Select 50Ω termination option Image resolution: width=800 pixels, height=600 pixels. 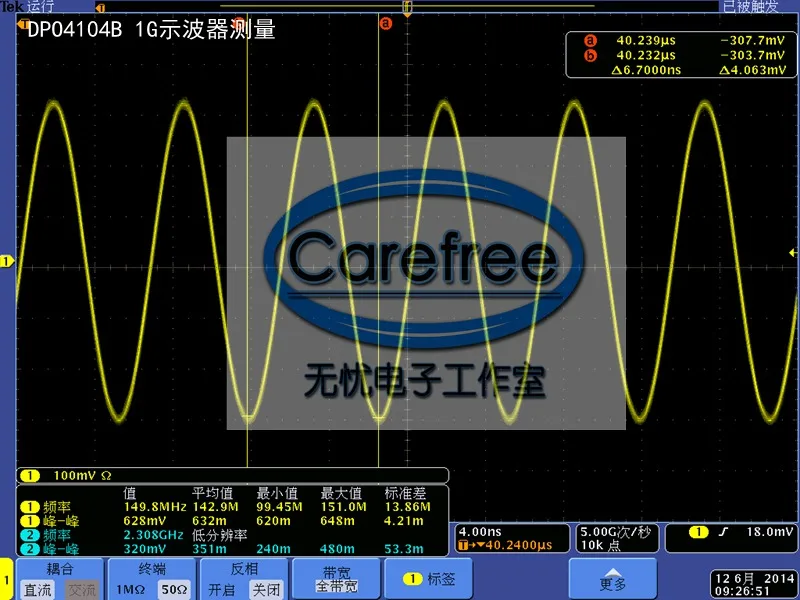click(174, 590)
